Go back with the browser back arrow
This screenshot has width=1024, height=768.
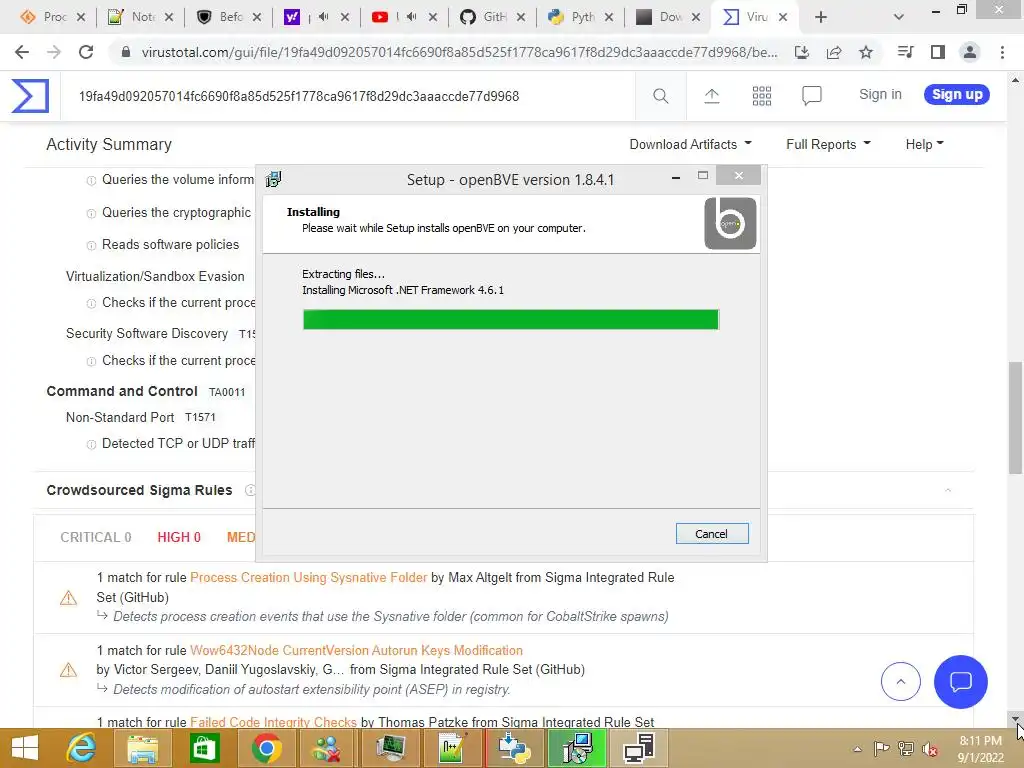(22, 52)
